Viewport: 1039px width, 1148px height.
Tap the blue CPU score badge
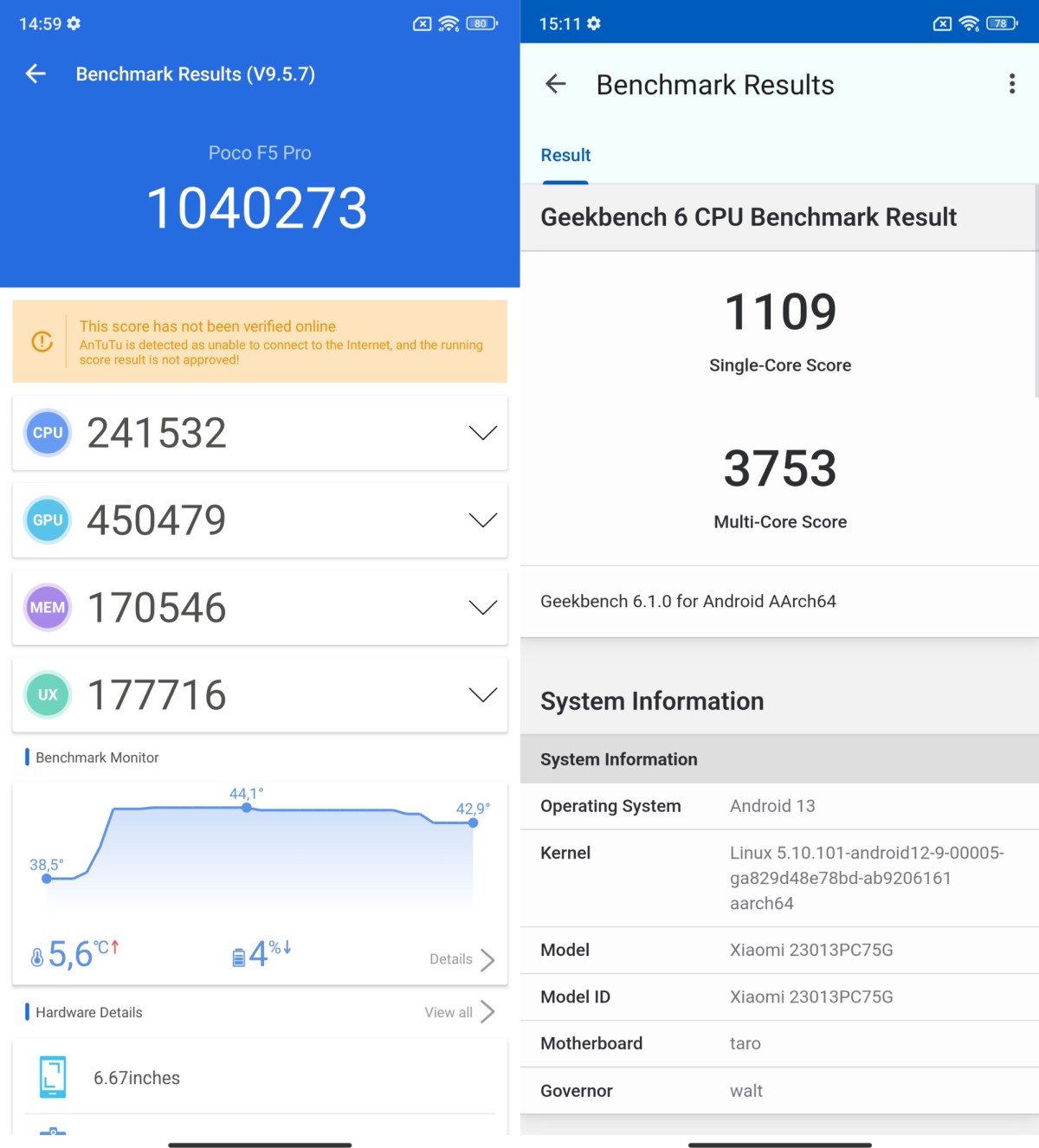click(48, 433)
